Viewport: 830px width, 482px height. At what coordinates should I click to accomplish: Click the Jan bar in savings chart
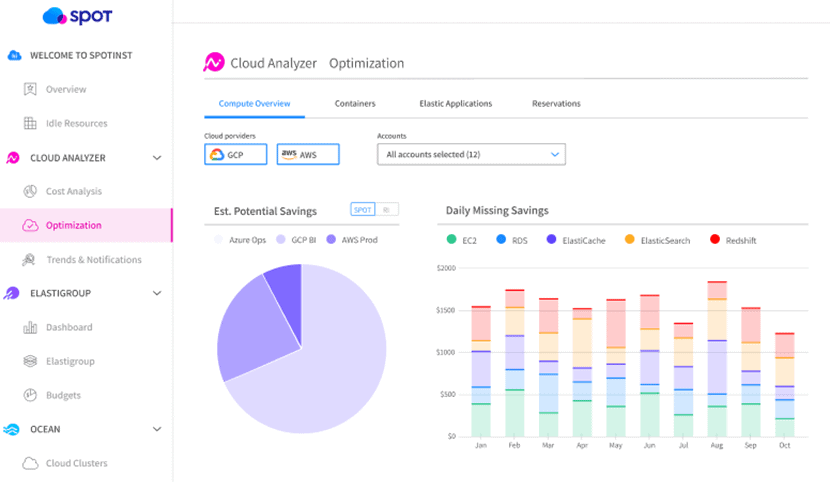pyautogui.click(x=481, y=371)
